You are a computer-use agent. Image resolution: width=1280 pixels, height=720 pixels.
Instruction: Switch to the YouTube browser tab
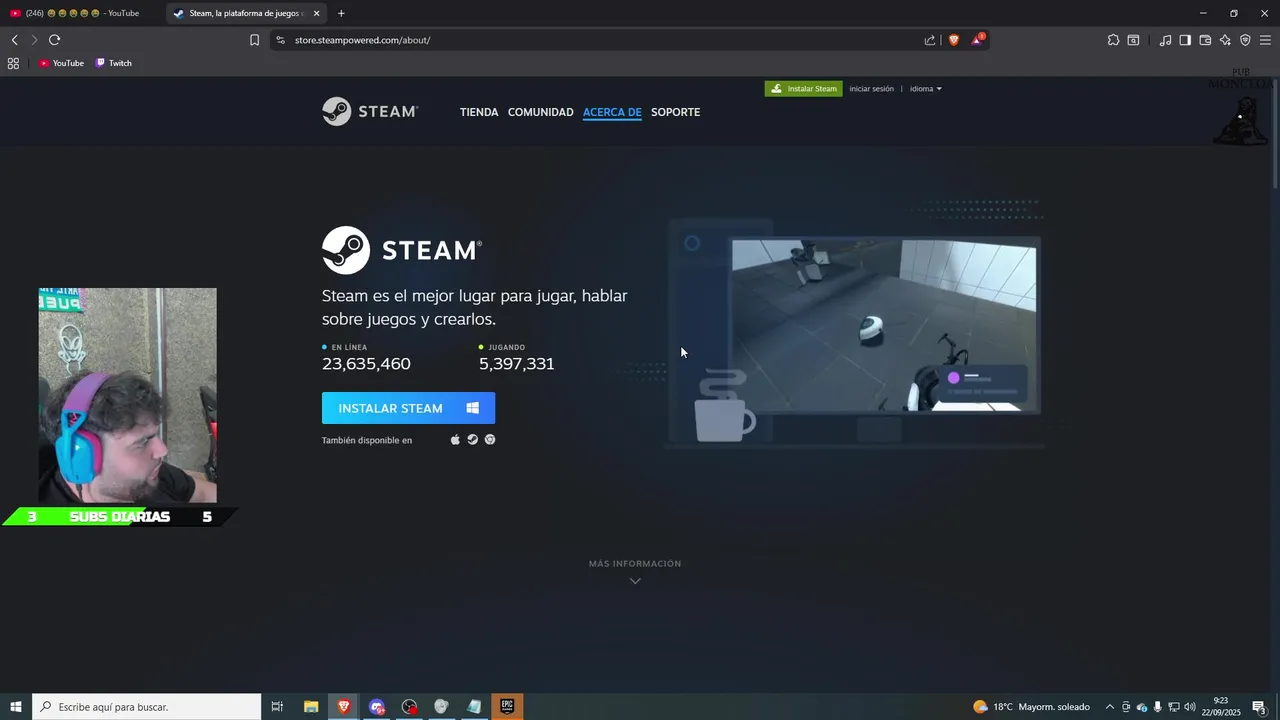(x=80, y=13)
